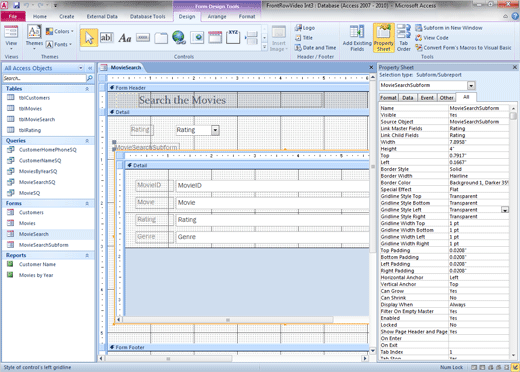Screen dimensions: 520x372
Task: Click Convert Form's Macros to Visual Basic
Action: pyautogui.click(x=463, y=48)
